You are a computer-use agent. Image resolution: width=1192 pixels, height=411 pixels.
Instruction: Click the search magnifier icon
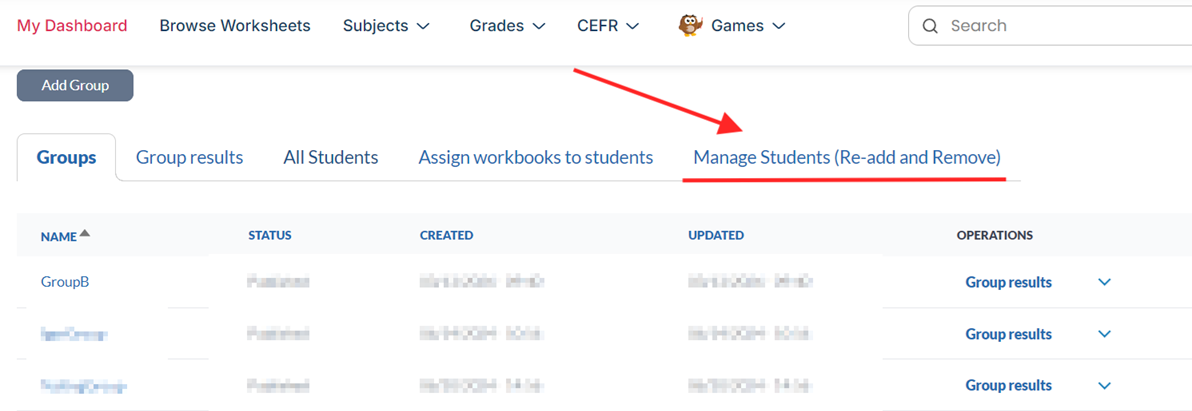[930, 26]
